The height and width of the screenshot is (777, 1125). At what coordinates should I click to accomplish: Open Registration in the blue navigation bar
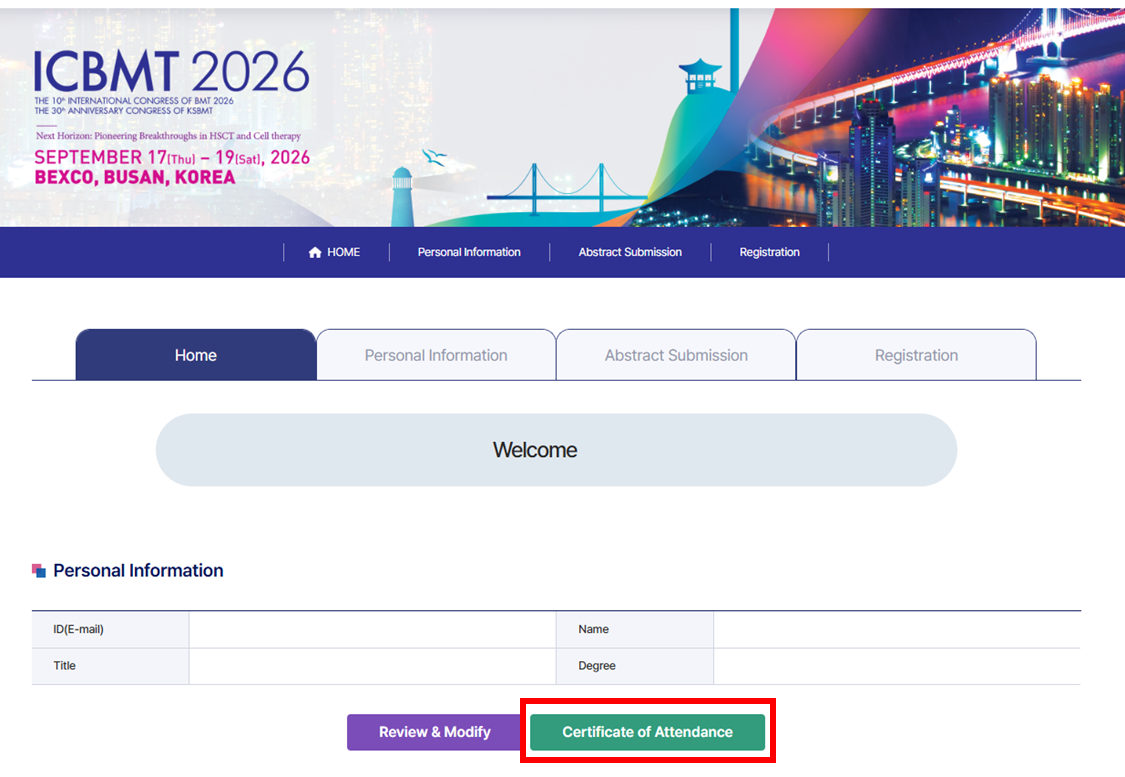click(x=769, y=253)
